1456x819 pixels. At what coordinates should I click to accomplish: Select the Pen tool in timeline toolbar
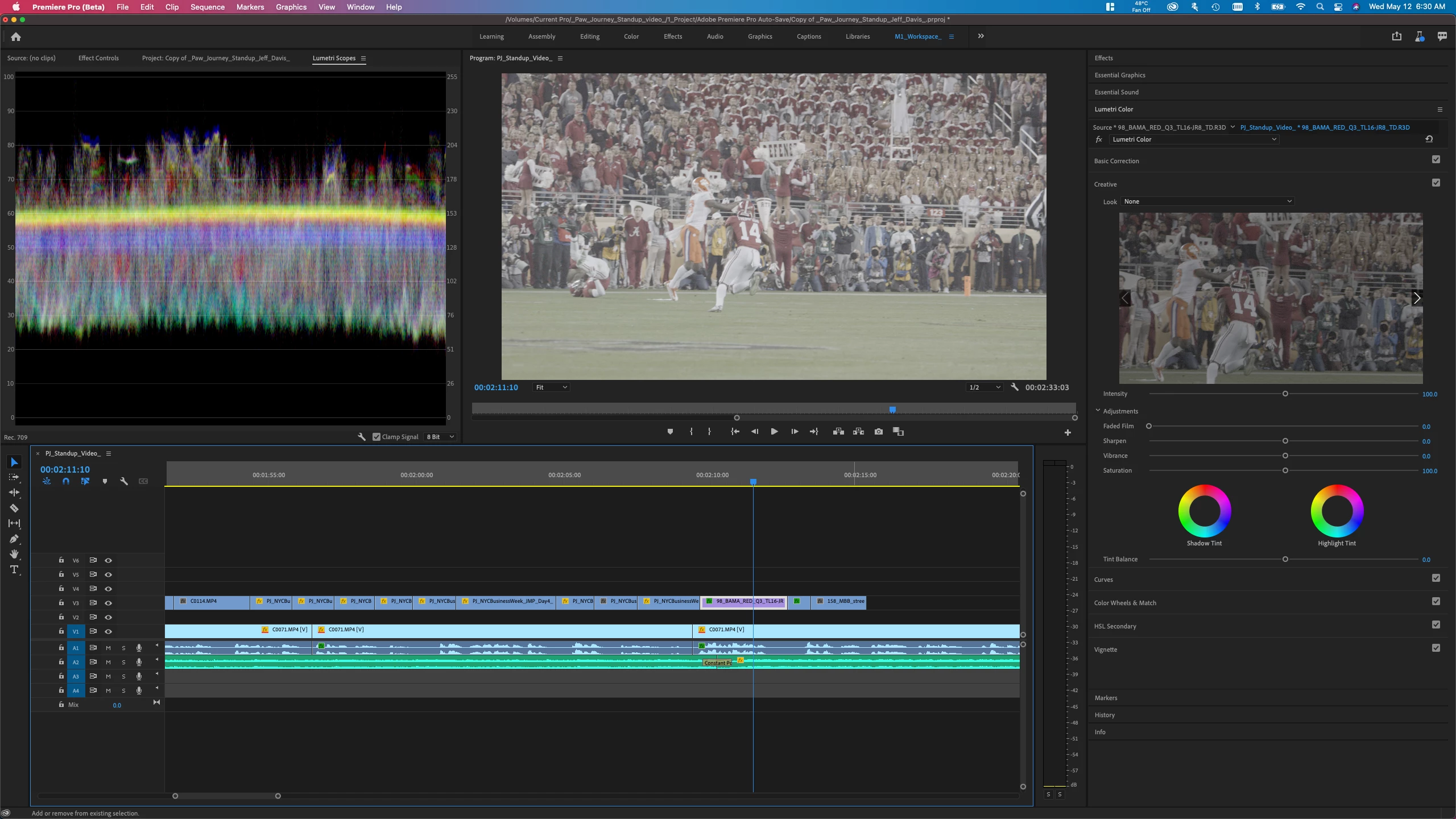tap(14, 539)
